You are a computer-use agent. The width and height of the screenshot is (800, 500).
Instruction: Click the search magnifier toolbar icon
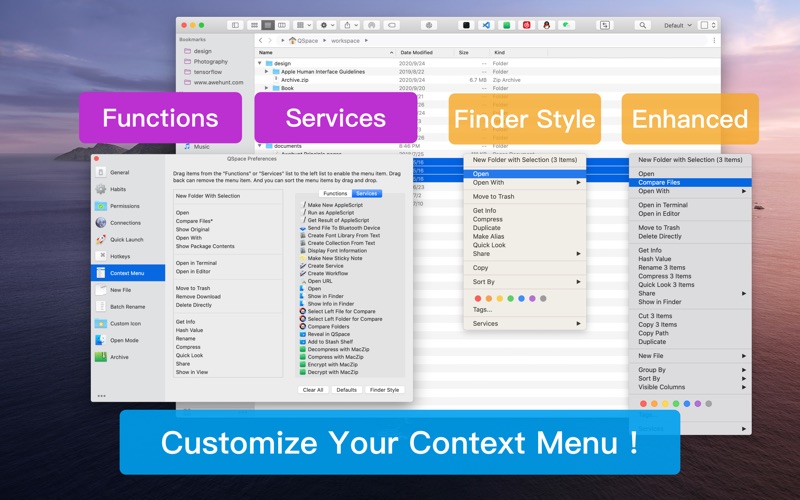pyautogui.click(x=642, y=25)
